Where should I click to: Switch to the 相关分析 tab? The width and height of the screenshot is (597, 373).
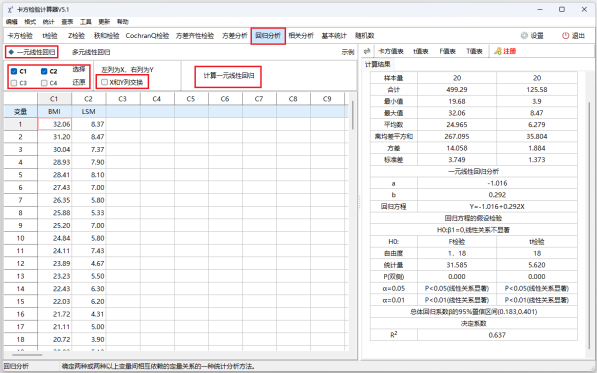pos(301,36)
